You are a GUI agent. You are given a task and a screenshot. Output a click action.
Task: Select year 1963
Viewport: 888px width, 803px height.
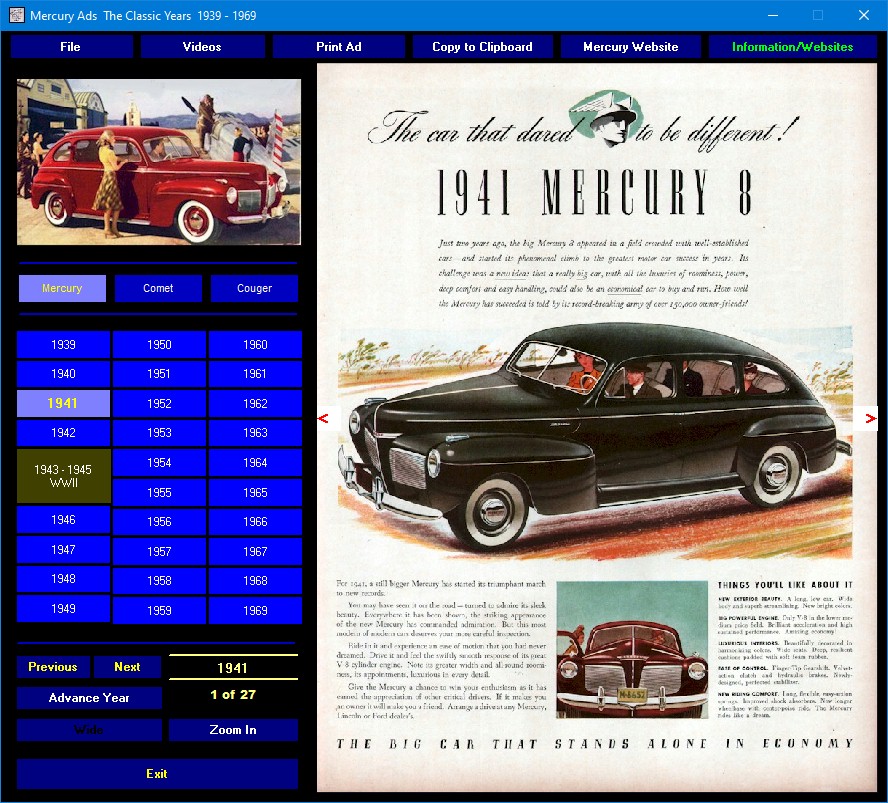255,433
